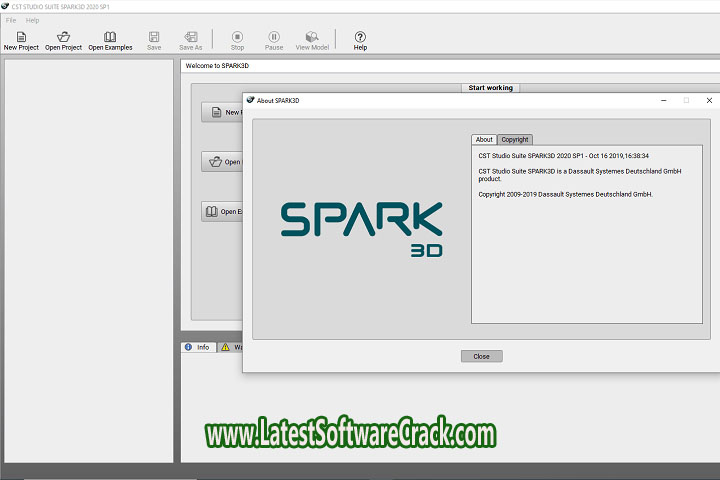Minimize the About SPARK3D dialog
This screenshot has width=720, height=480.
coord(664,100)
